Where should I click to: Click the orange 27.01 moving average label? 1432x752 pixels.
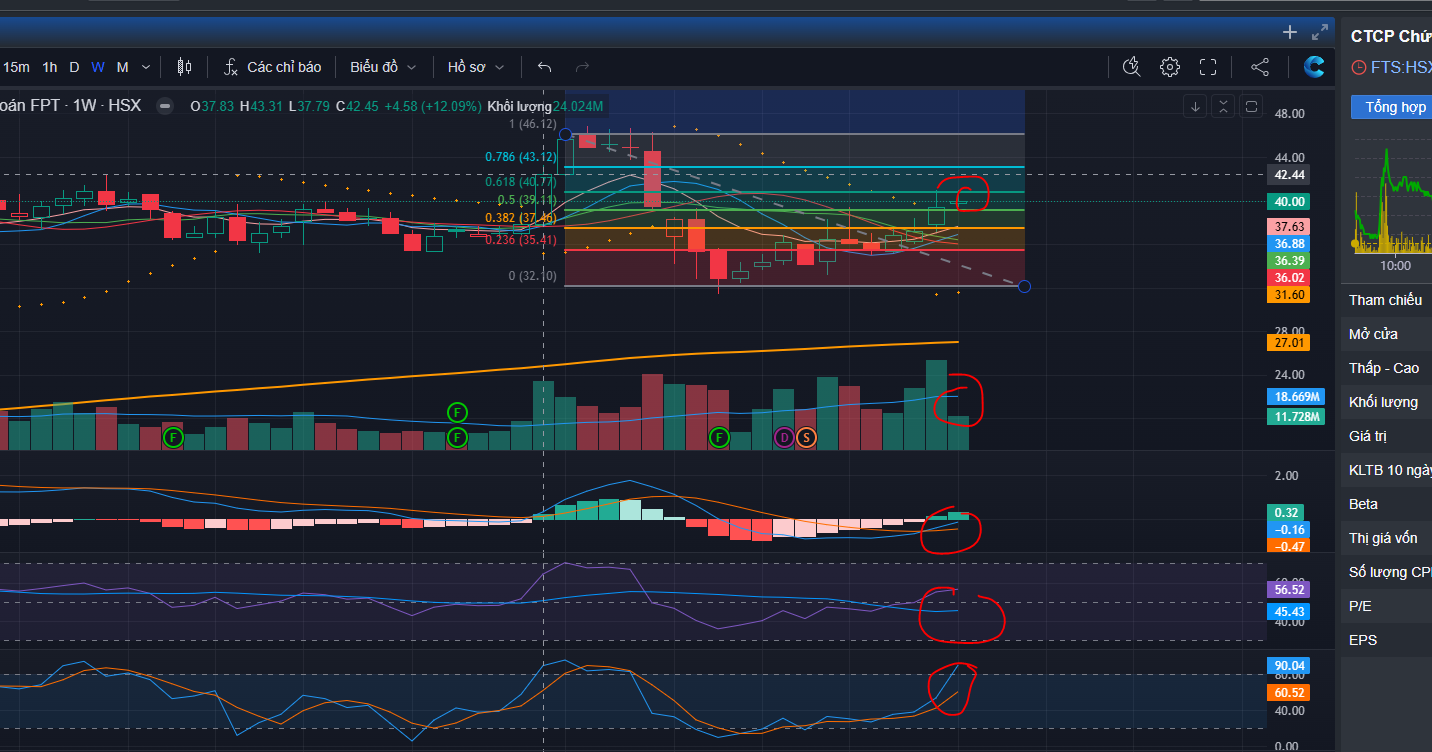tap(1287, 343)
